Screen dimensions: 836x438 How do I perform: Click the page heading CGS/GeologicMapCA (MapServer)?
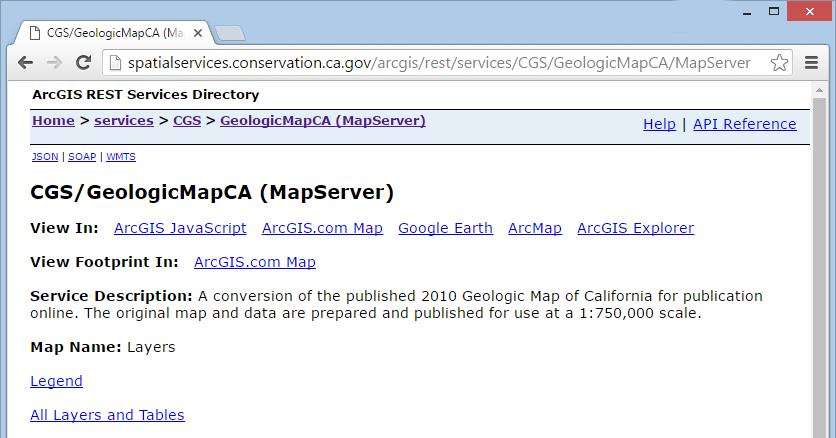[x=212, y=192]
